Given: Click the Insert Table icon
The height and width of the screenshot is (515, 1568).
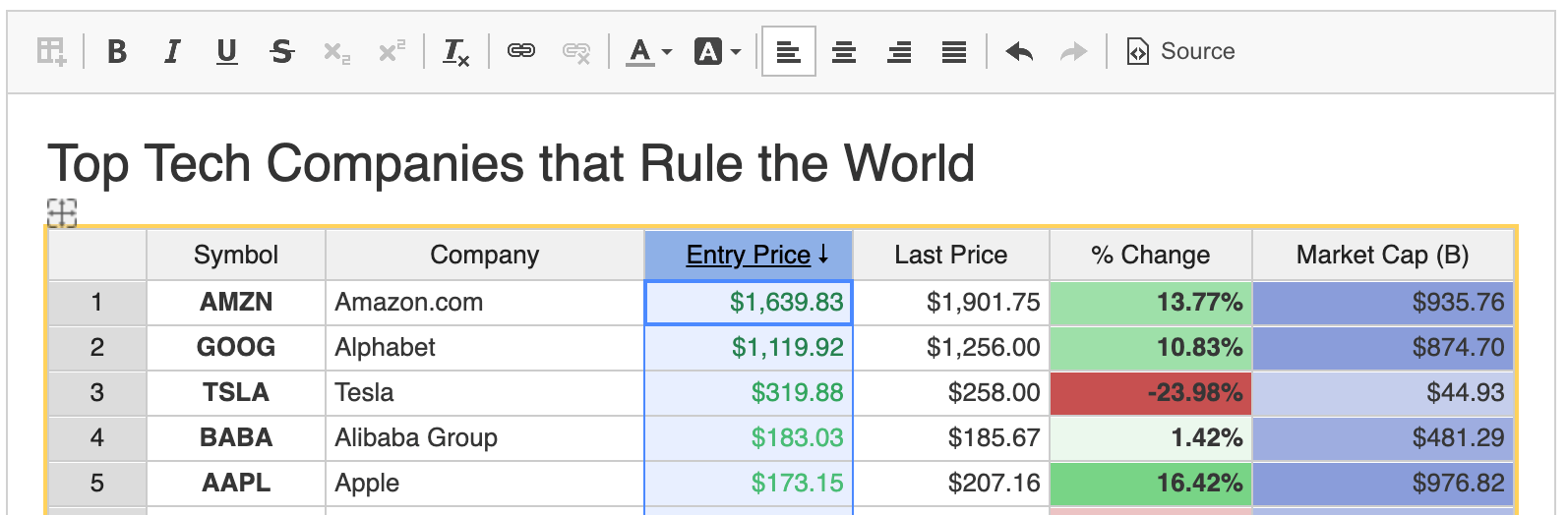Looking at the screenshot, I should tap(51, 51).
